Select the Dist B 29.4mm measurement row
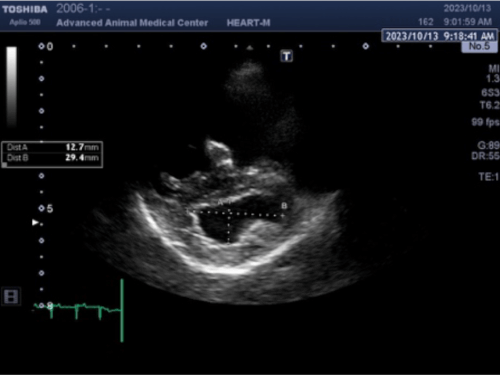 pyautogui.click(x=52, y=158)
